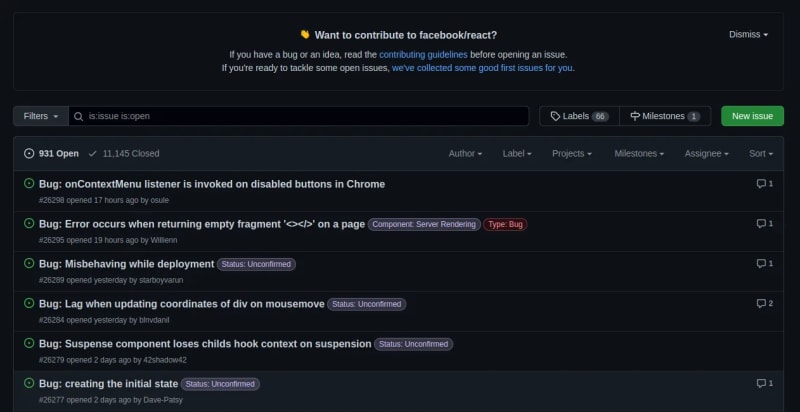
Task: Focus the is:issue is:open search field
Action: pyautogui.click(x=299, y=116)
